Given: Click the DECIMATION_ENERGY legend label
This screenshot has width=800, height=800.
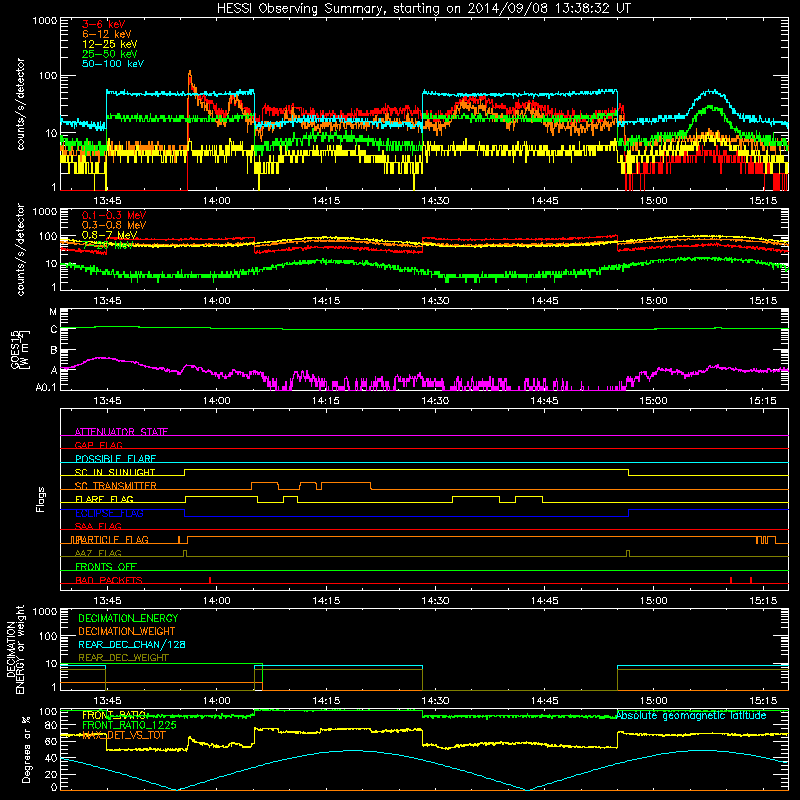Looking at the screenshot, I should pyautogui.click(x=128, y=618).
